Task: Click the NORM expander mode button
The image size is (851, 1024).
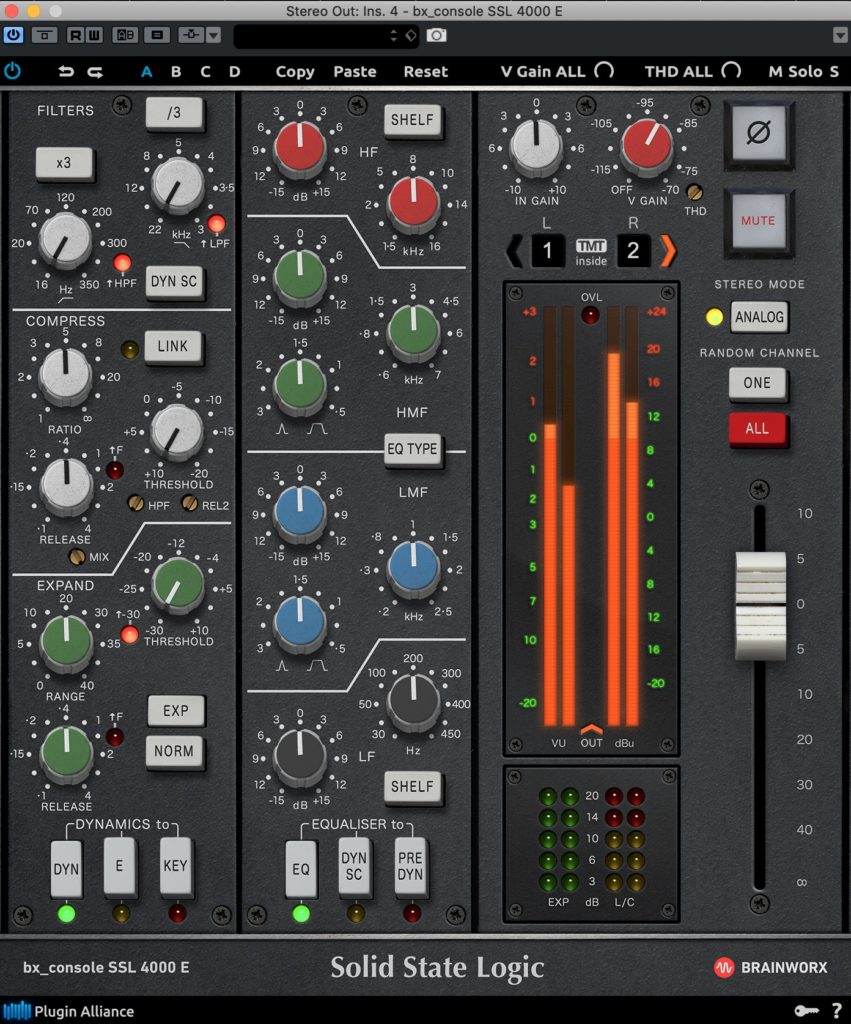Action: coord(174,751)
